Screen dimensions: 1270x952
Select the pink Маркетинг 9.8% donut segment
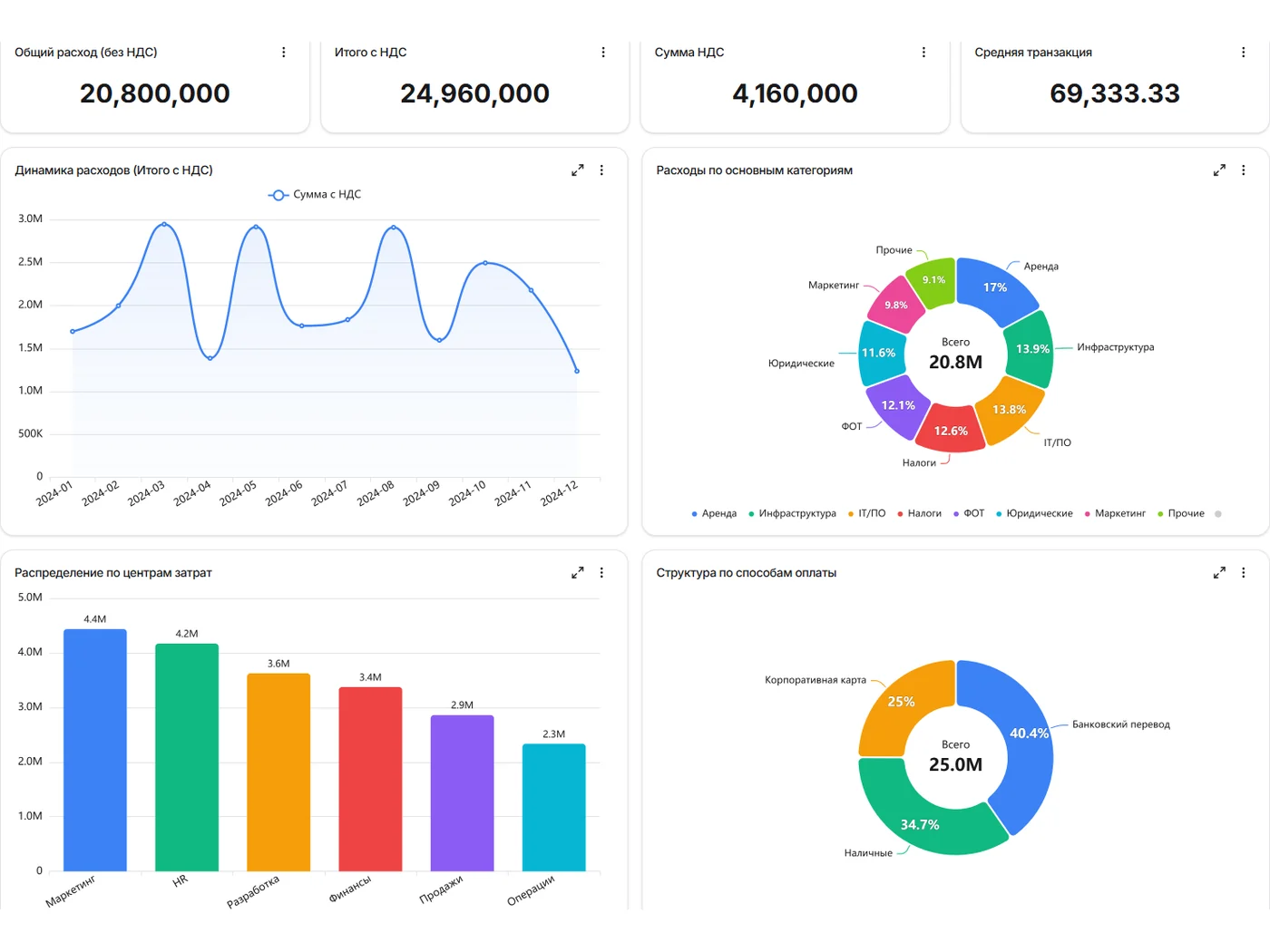pos(896,306)
